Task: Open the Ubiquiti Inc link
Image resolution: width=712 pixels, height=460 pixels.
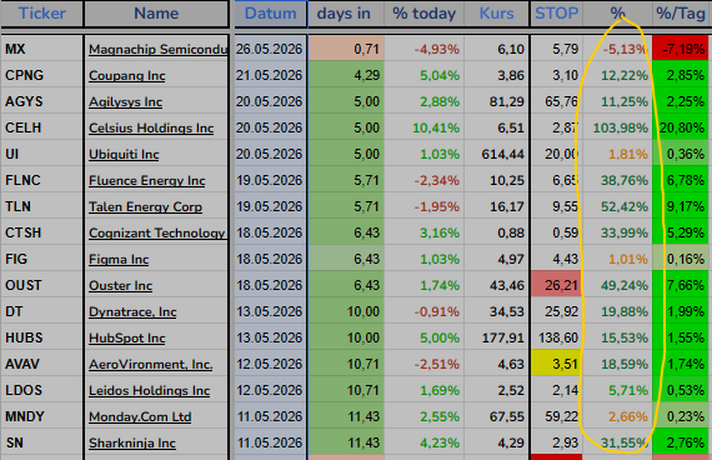Action: pyautogui.click(x=124, y=154)
